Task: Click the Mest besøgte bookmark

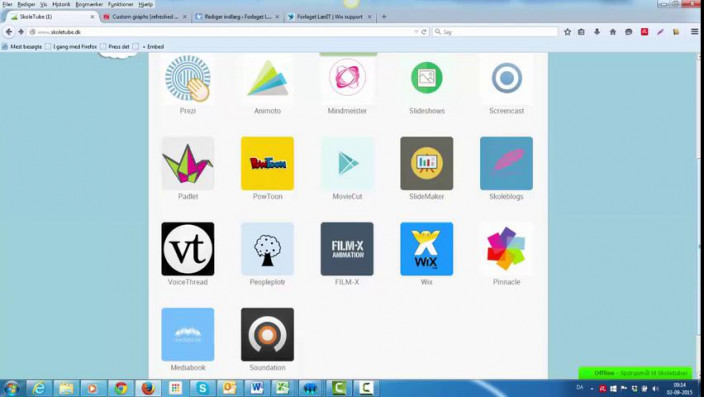Action: 22,46
